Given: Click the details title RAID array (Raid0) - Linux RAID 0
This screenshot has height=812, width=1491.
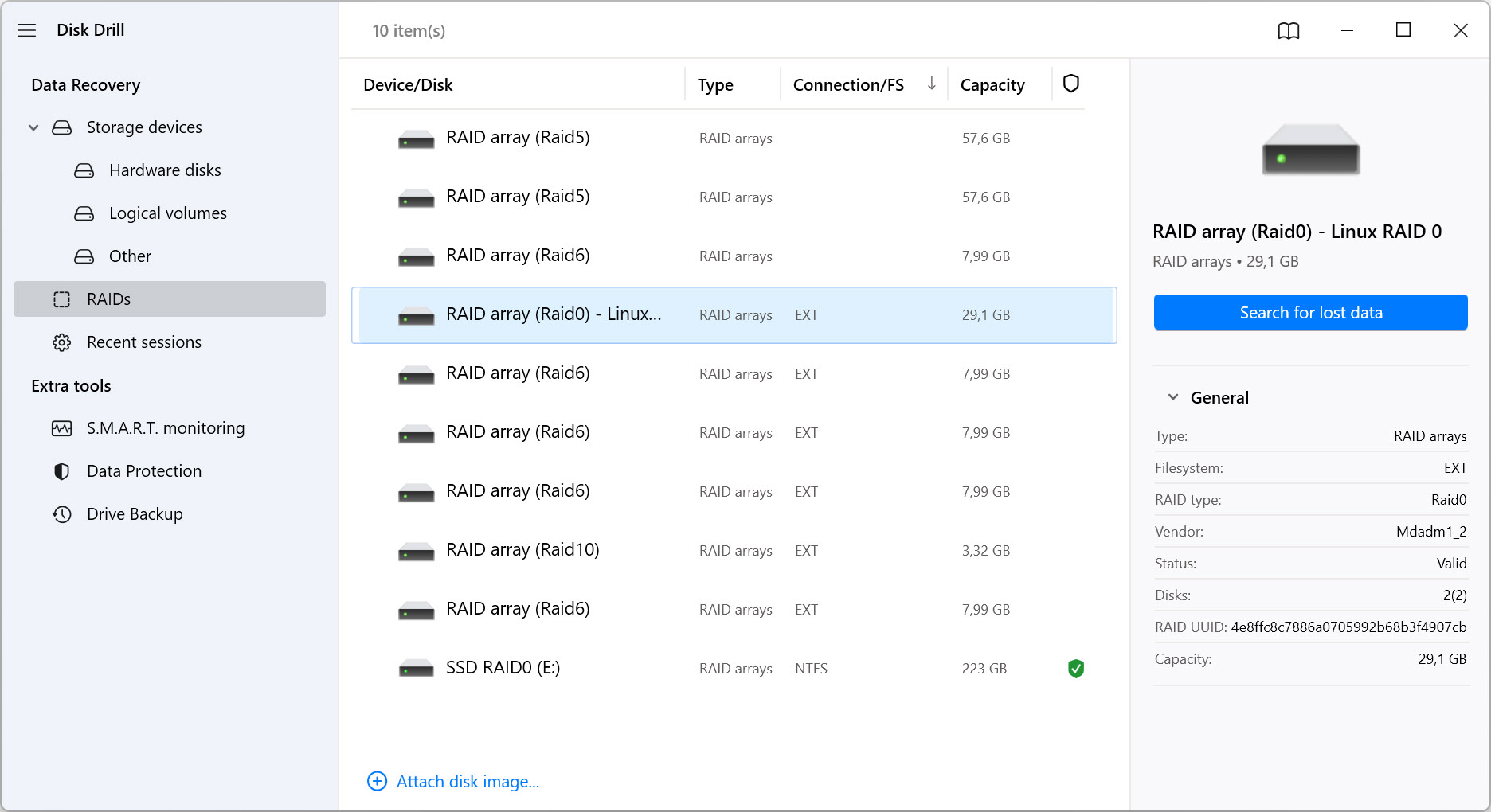Looking at the screenshot, I should pos(1297,232).
